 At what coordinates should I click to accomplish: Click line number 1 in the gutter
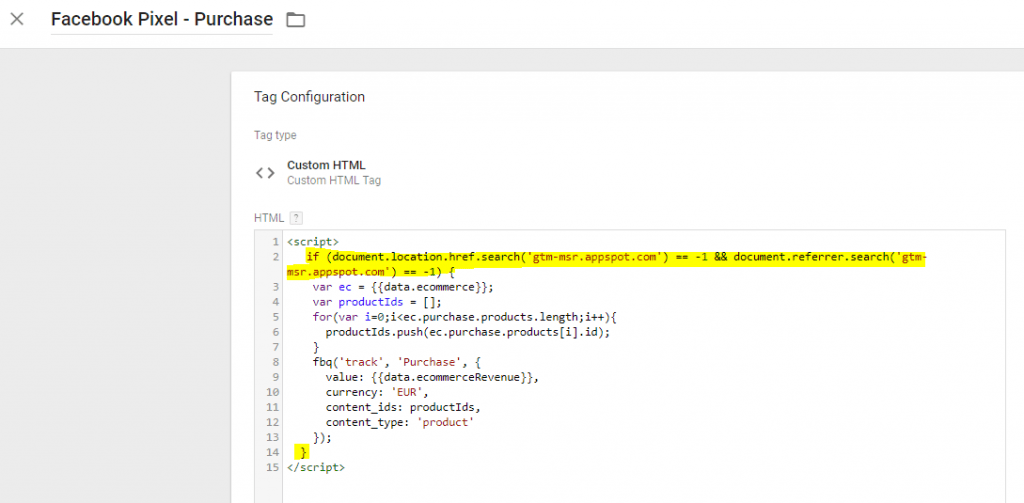click(276, 242)
